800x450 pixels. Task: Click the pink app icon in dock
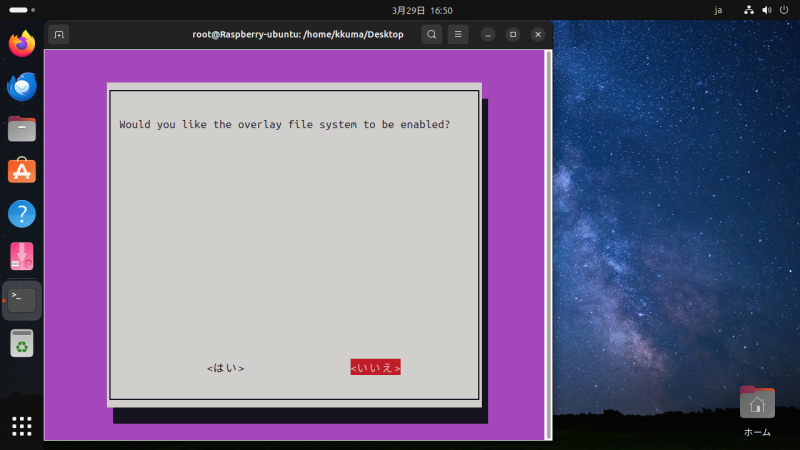click(x=22, y=257)
